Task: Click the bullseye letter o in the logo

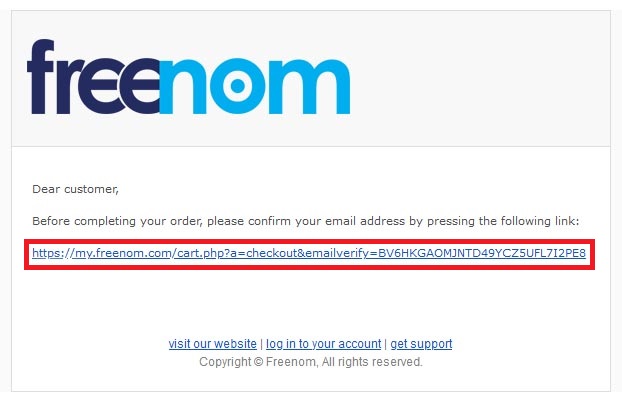Action: 237,86
